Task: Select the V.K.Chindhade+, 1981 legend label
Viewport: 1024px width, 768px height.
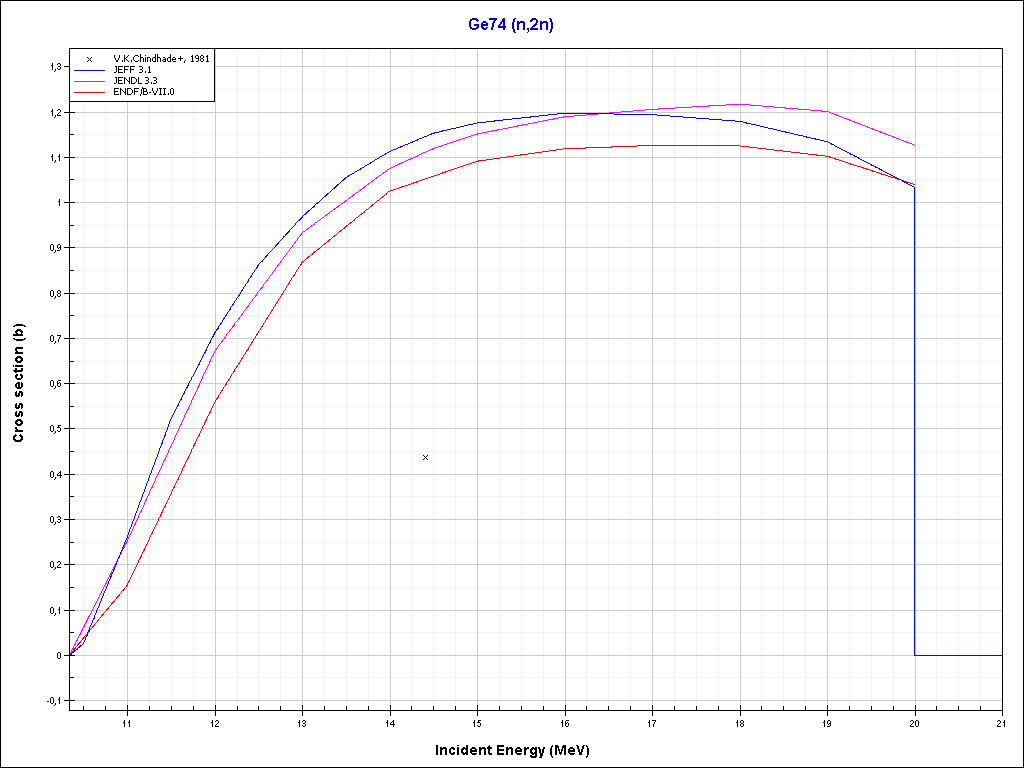Action: point(161,59)
